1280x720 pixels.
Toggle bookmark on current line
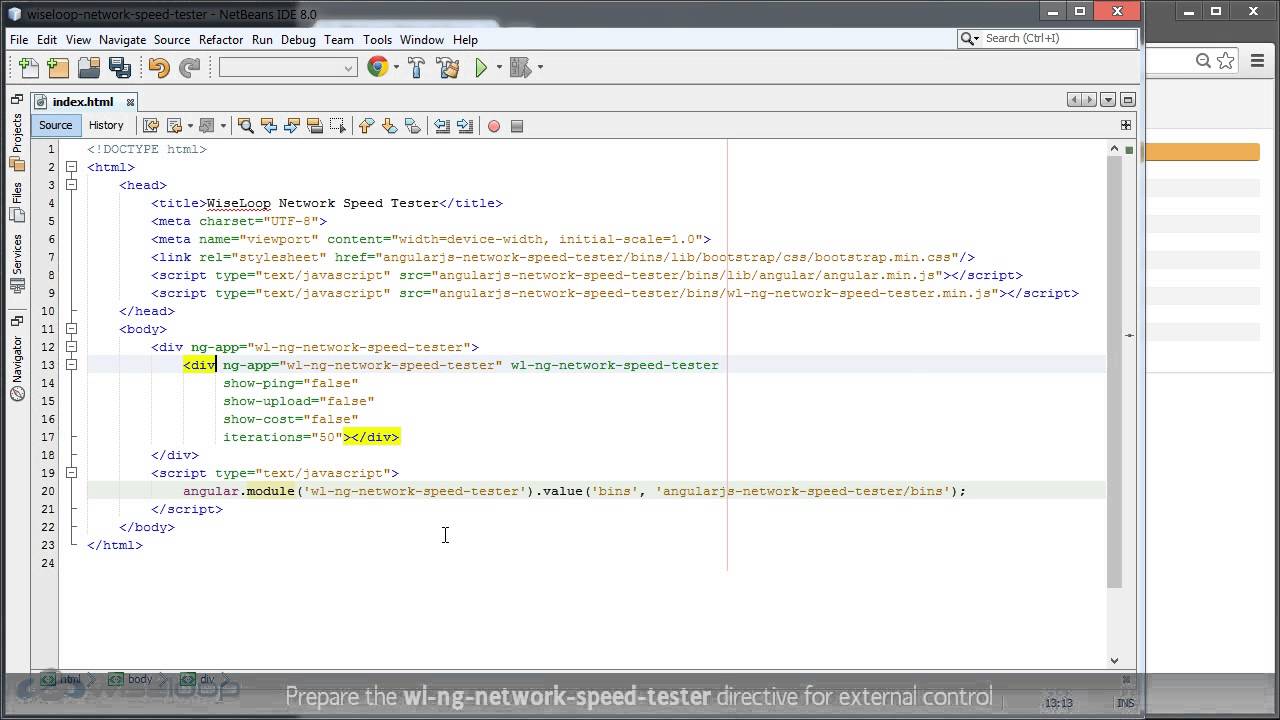412,125
